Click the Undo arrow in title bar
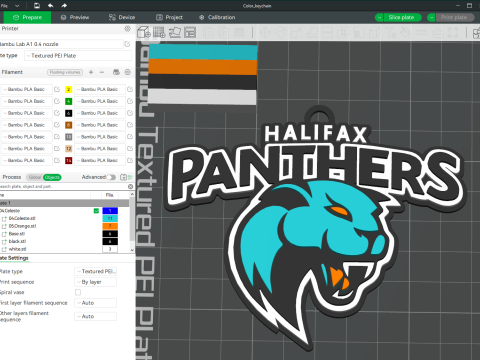The image size is (480, 360). tap(51, 5)
